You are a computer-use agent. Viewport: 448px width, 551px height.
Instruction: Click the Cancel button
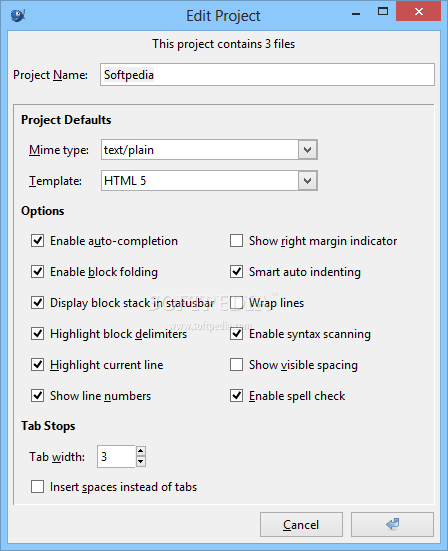pyautogui.click(x=301, y=524)
